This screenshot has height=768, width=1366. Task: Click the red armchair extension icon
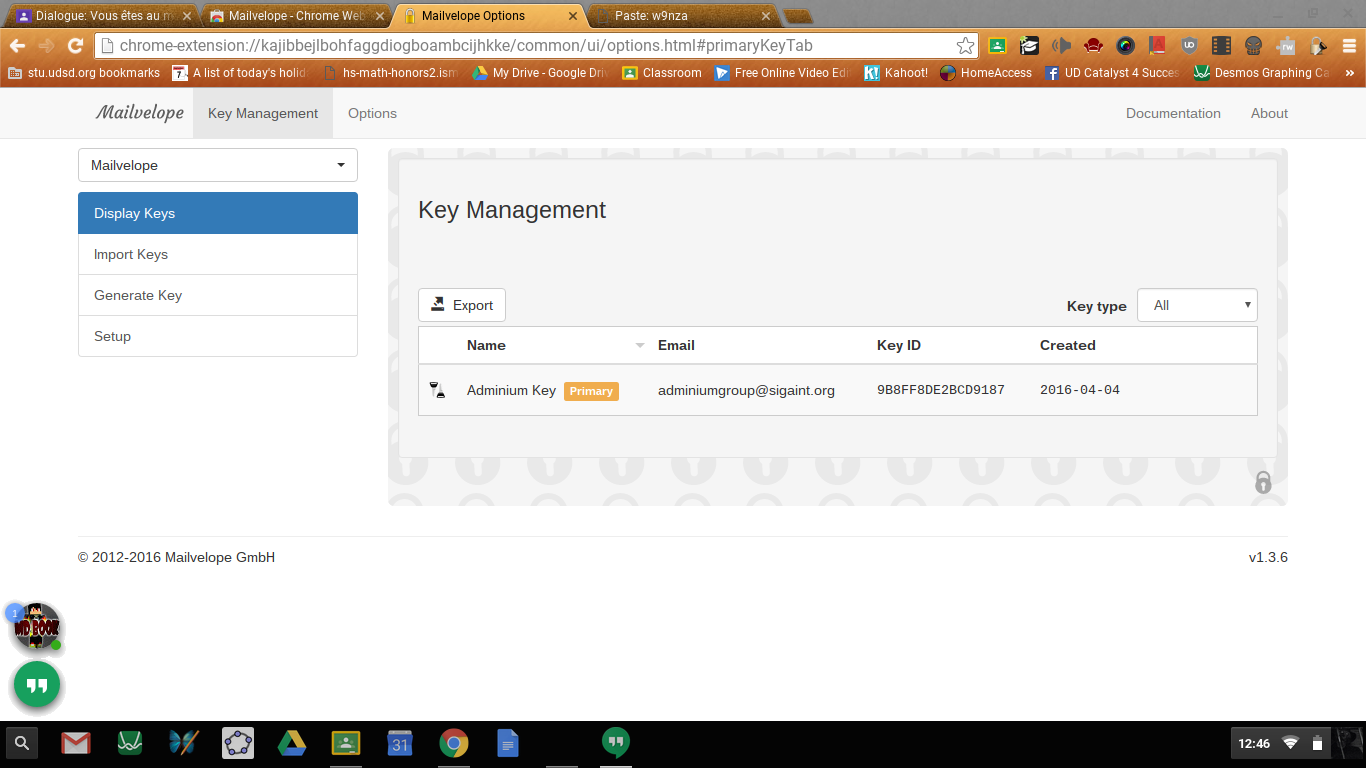[1093, 45]
